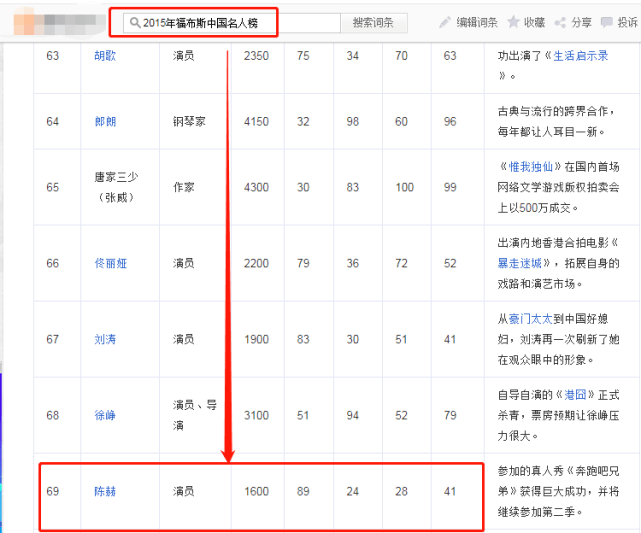Open the 陈赫 name link
This screenshot has height=533, width=641.
(104, 492)
